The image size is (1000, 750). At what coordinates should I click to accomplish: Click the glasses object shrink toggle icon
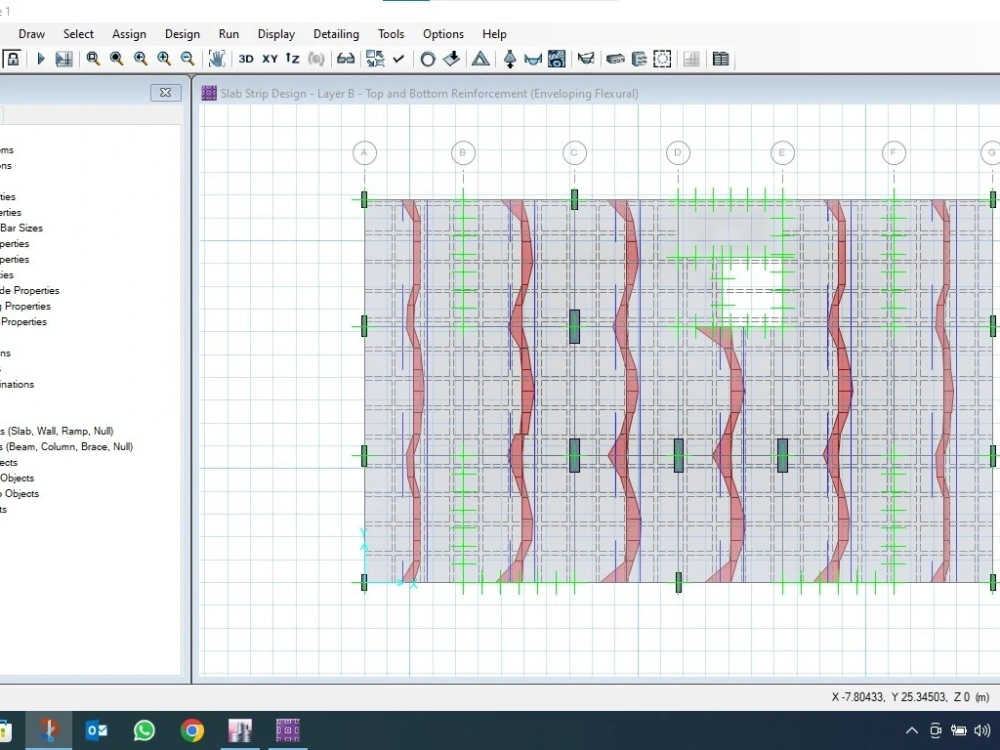346,59
